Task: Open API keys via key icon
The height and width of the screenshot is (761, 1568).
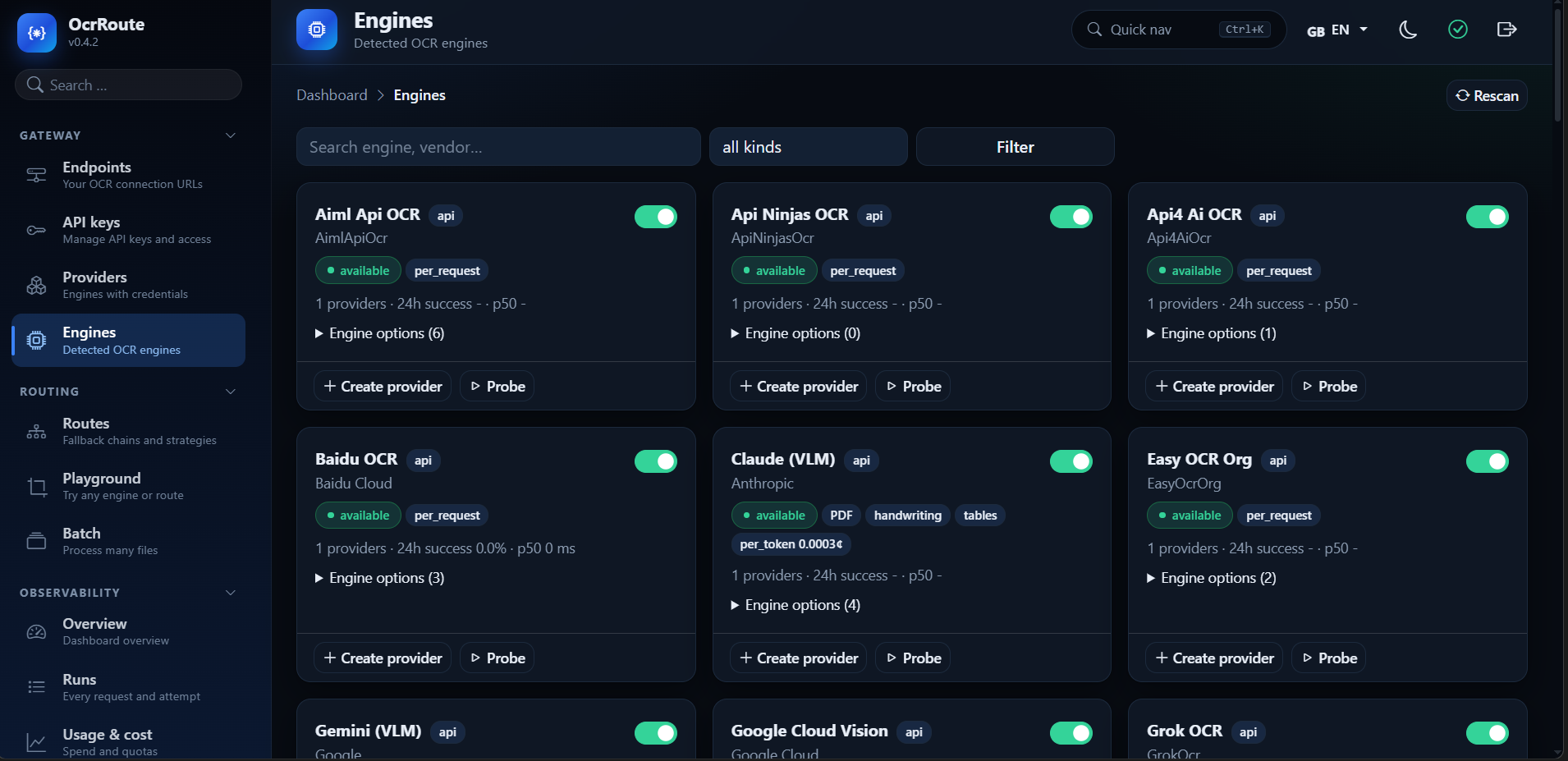Action: [x=36, y=230]
